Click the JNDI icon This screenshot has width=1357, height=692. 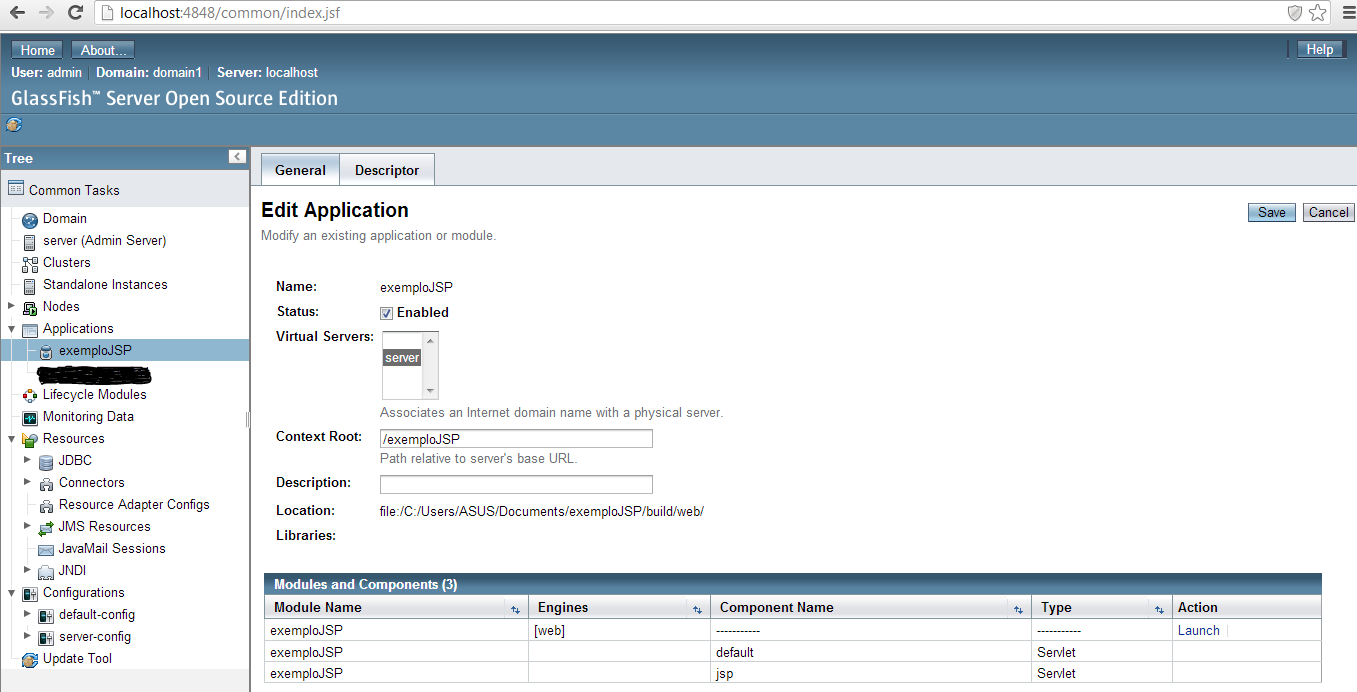pyautogui.click(x=46, y=571)
